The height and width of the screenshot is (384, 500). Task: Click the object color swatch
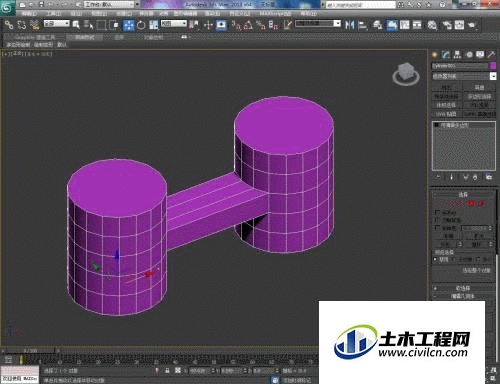coord(493,66)
